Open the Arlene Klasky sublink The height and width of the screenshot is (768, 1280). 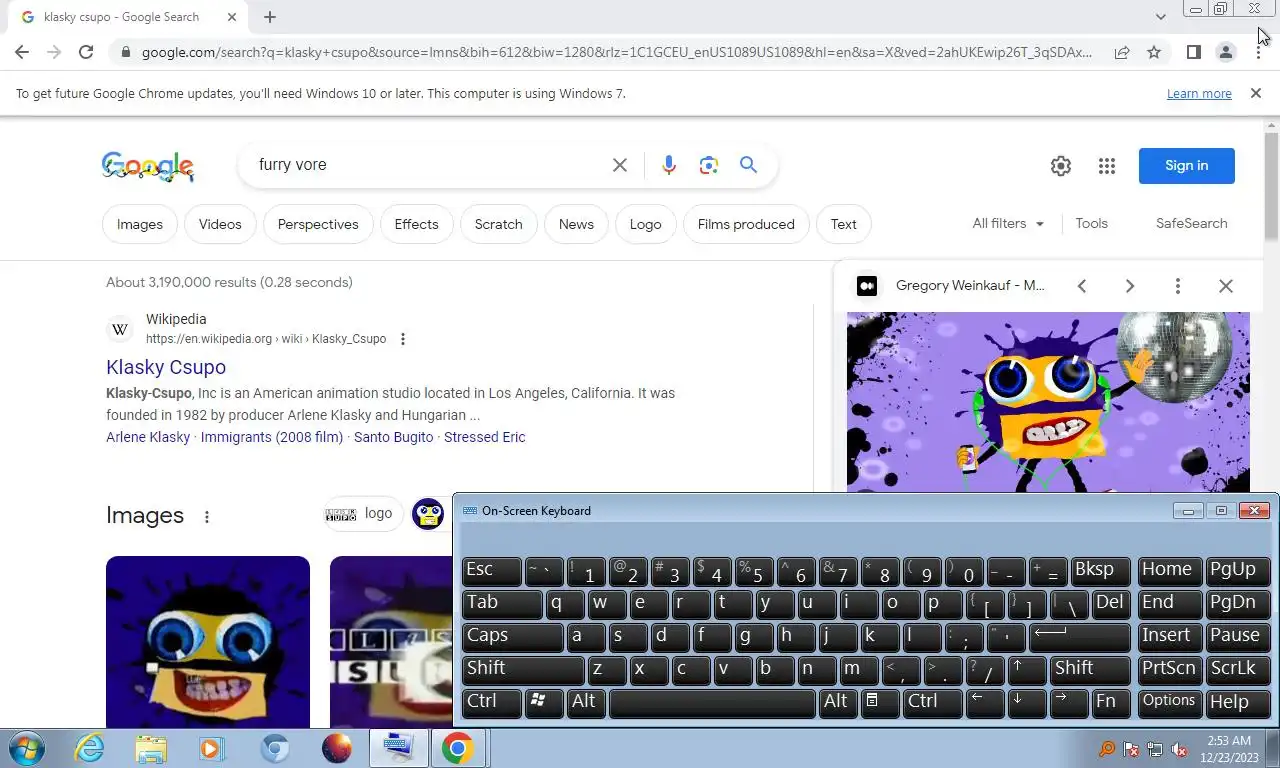pyautogui.click(x=148, y=437)
